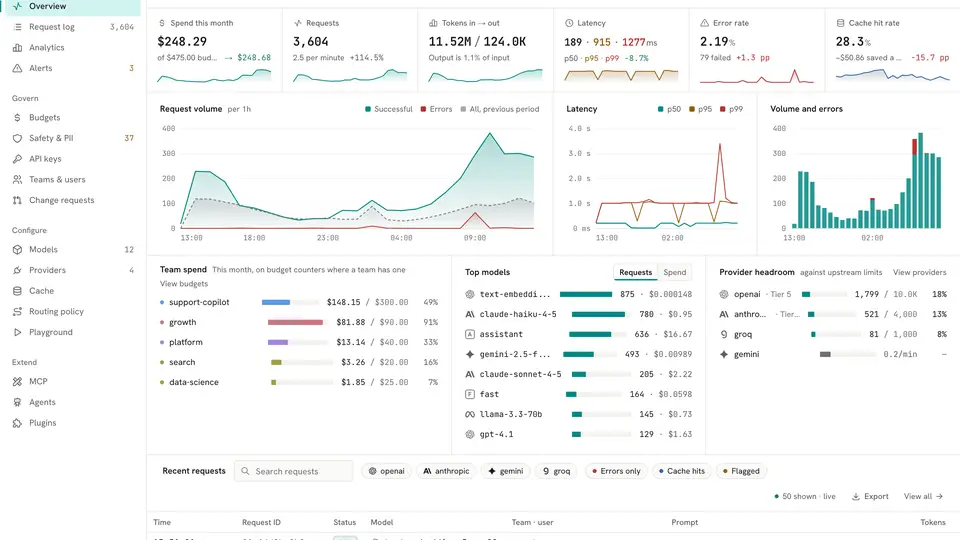
Task: Click the Plugins puzzle icon
Action: 17,423
